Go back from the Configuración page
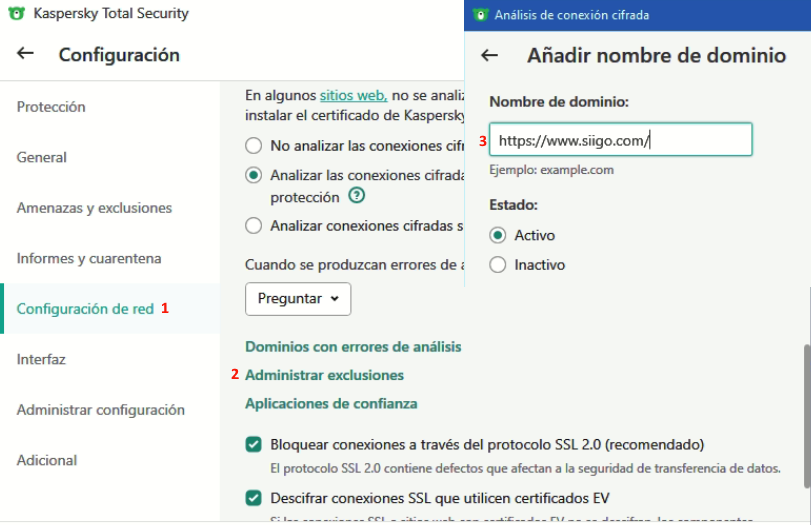Viewport: 811px width, 525px height. point(25,53)
